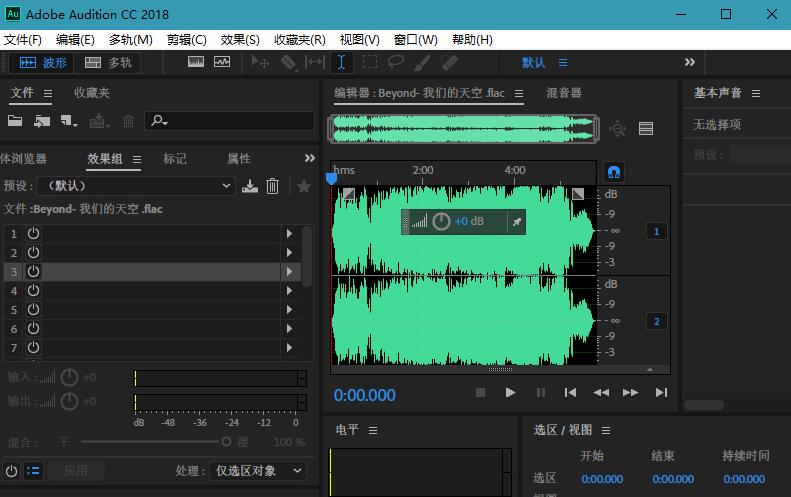Open the 处理 process dropdown
Screen dimensions: 791x497
[258, 471]
